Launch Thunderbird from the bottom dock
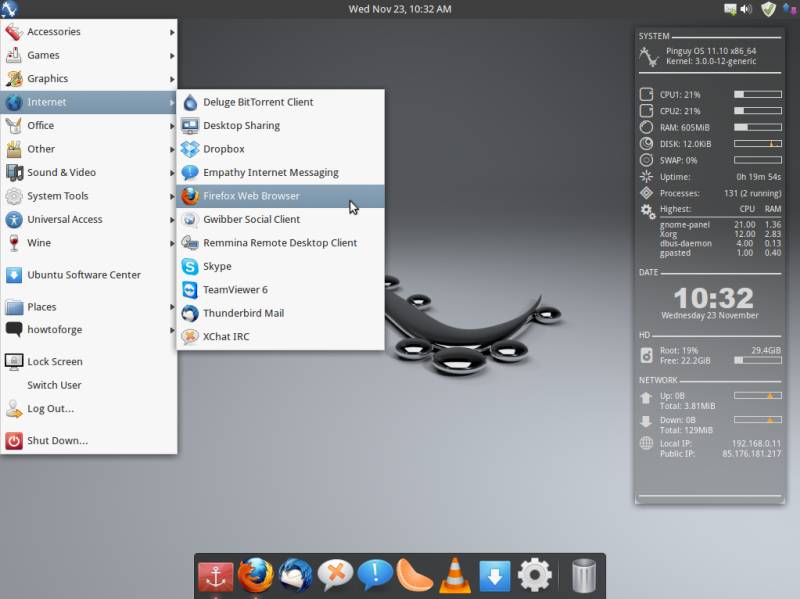 coord(295,576)
